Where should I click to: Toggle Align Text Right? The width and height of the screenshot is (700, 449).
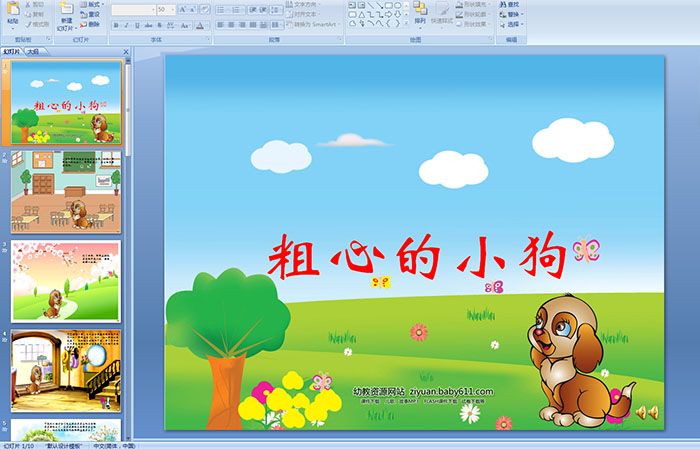pos(242,25)
